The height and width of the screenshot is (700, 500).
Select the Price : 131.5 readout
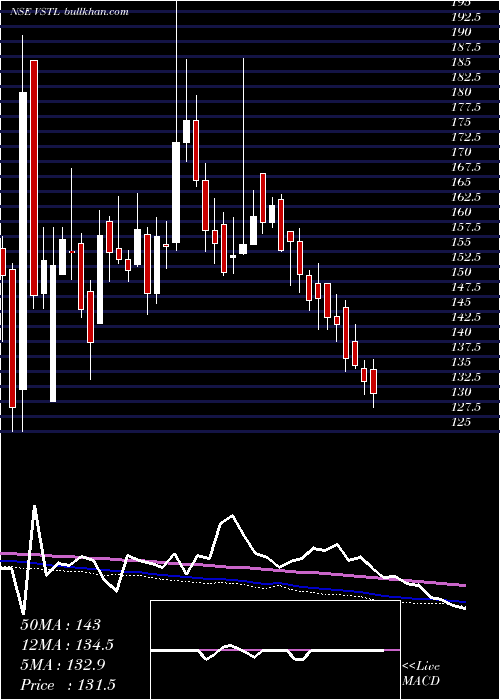click(x=68, y=685)
